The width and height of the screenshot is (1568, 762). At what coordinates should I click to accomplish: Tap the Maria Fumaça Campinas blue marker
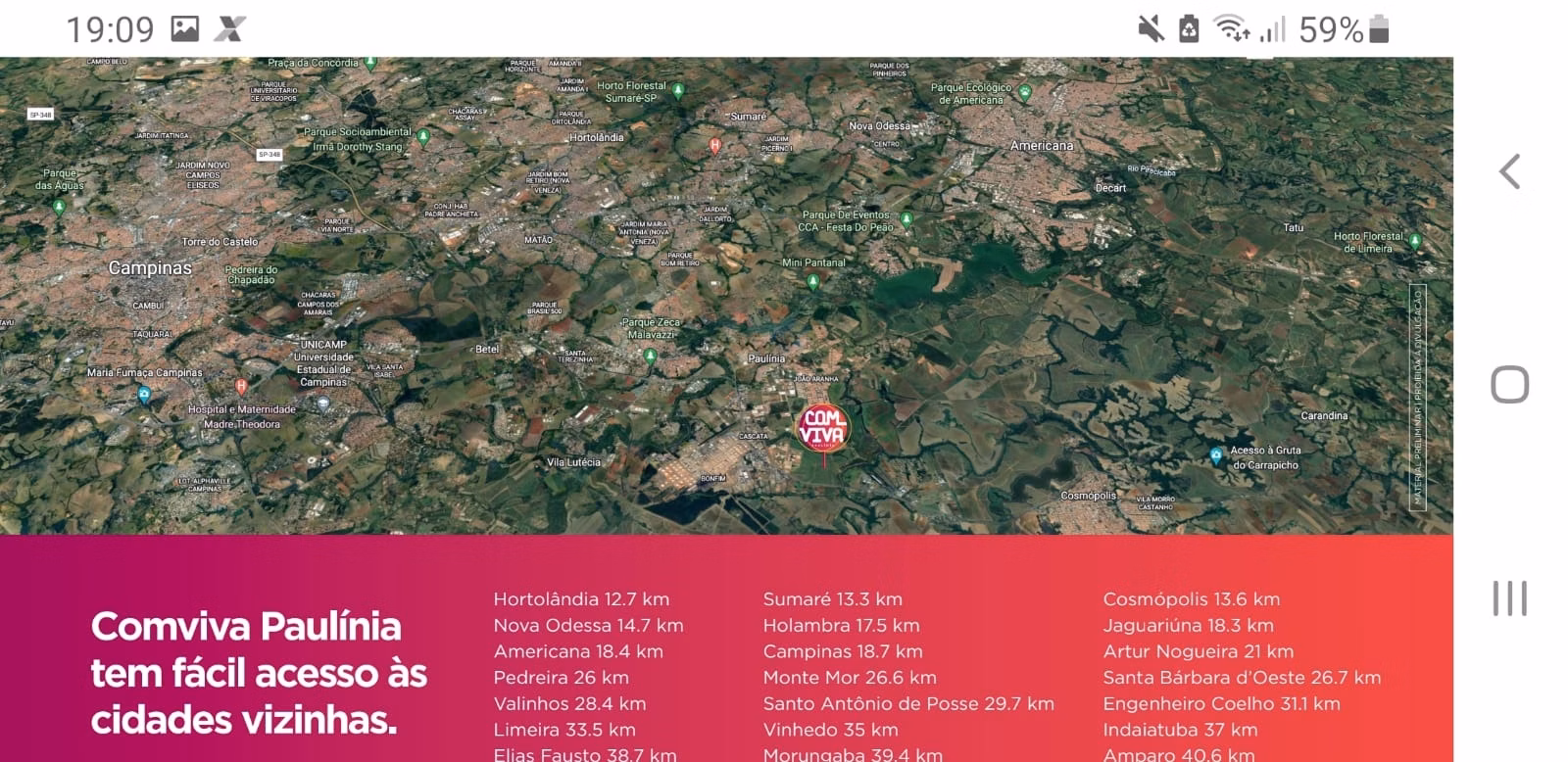click(x=145, y=395)
